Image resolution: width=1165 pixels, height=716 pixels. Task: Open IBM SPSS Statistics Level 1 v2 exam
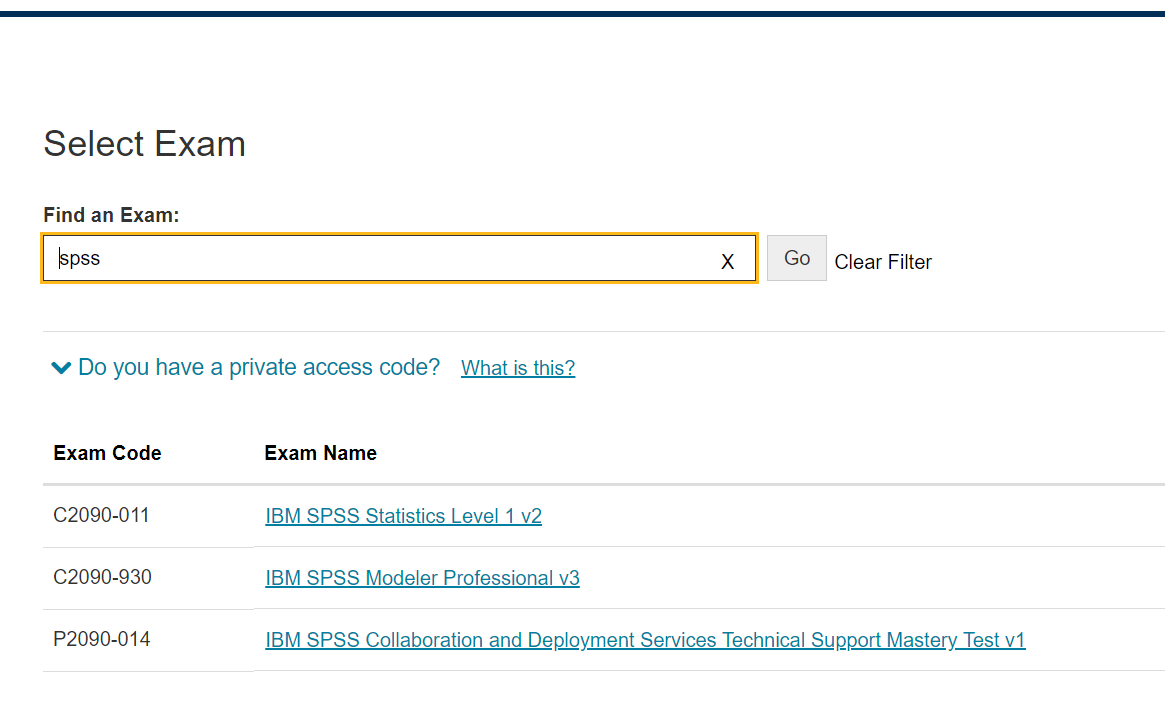click(x=403, y=515)
